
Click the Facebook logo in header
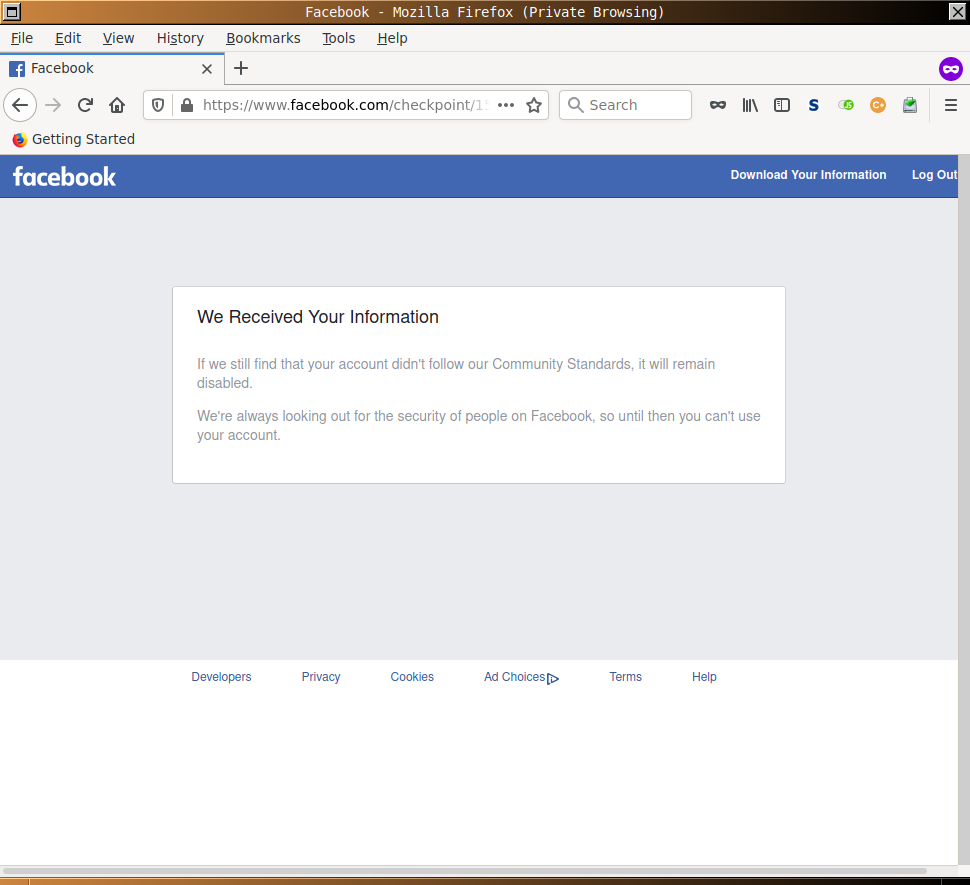64,177
